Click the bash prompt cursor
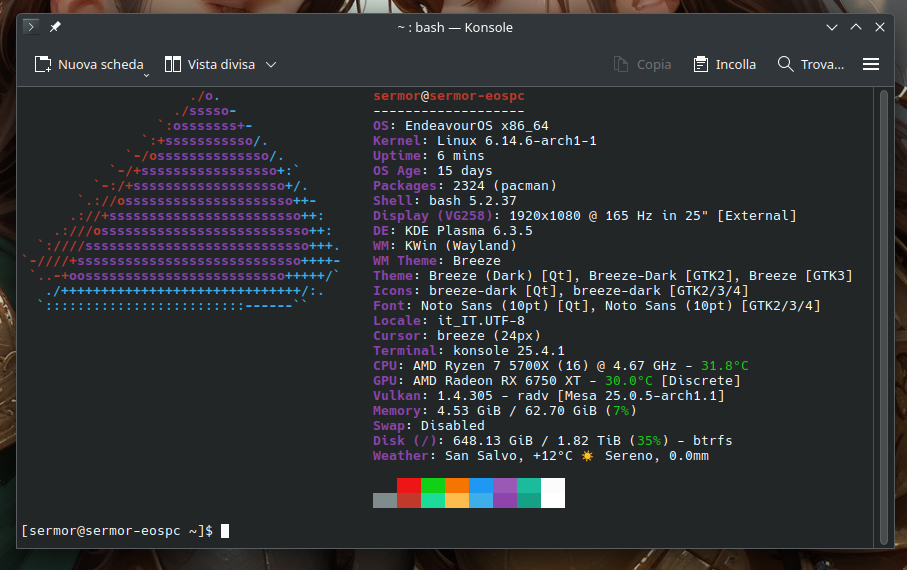The image size is (907, 570). [x=225, y=531]
